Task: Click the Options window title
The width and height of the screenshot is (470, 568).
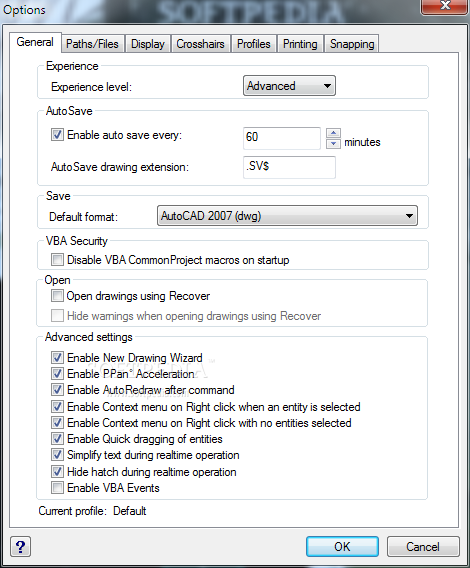Action: point(24,10)
